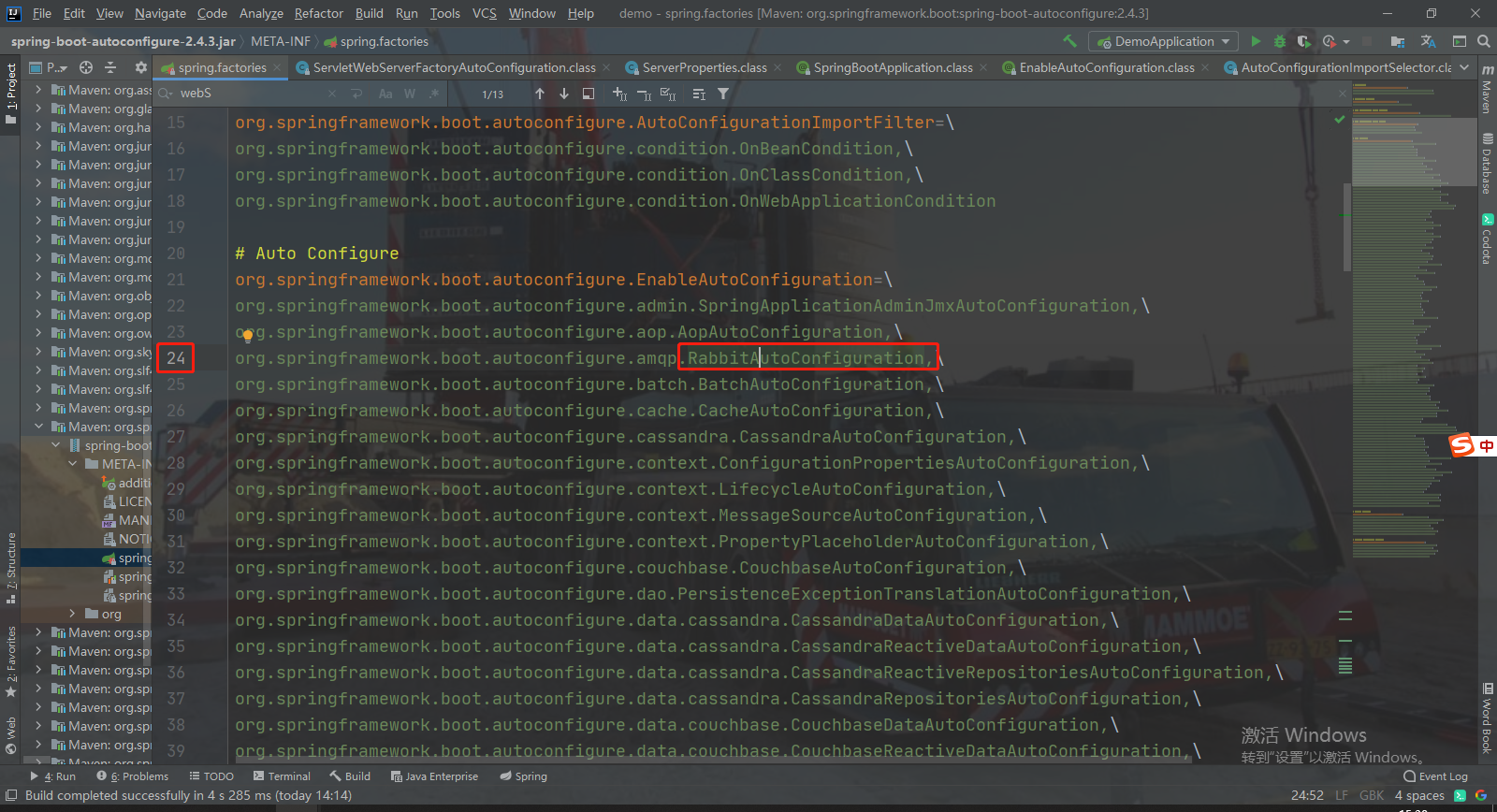Viewport: 1497px width, 812px height.
Task: Open the Codota side panel
Action: tap(1487, 239)
